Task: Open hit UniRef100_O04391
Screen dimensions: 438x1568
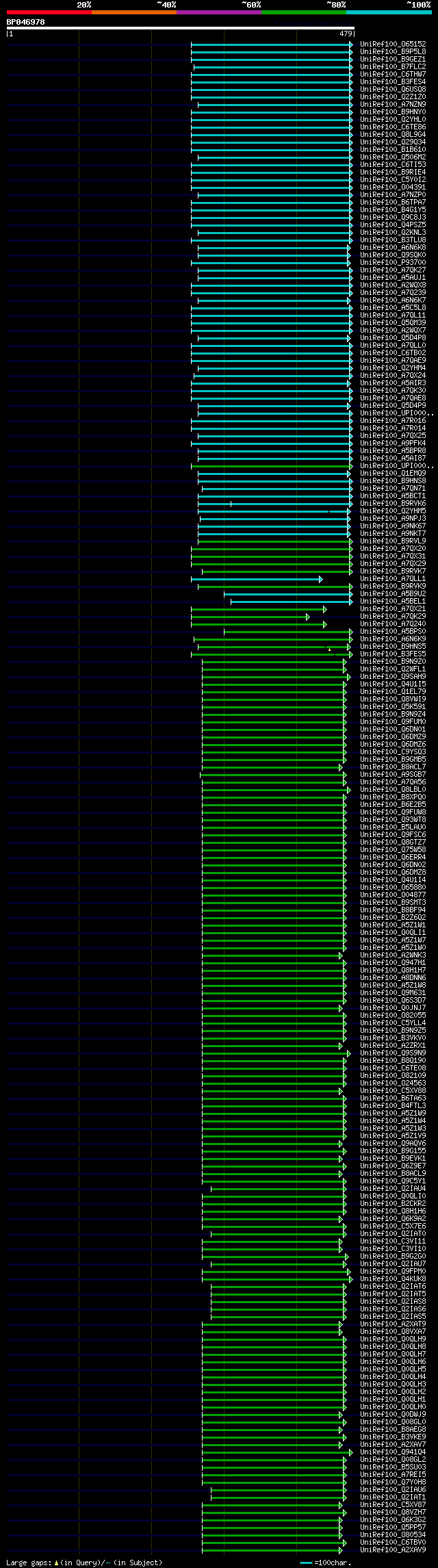Action: click(393, 188)
